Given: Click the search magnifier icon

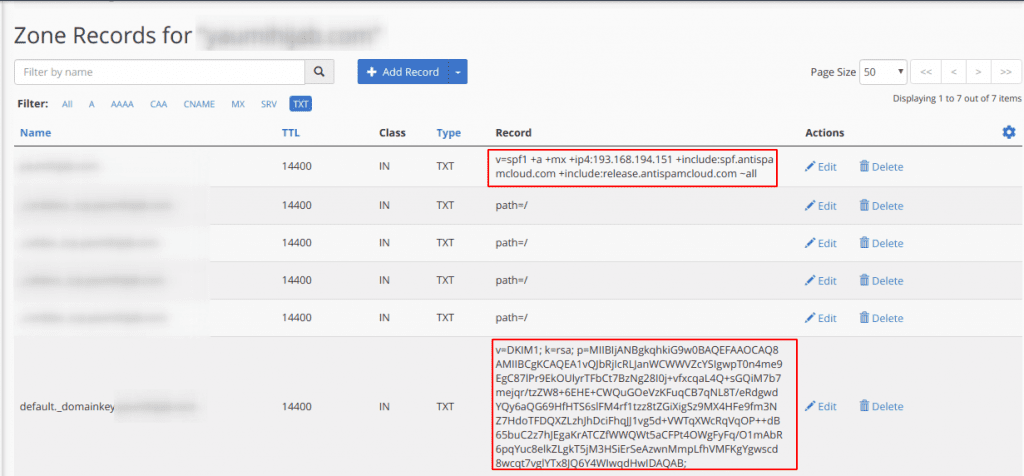Looking at the screenshot, I should [x=319, y=72].
